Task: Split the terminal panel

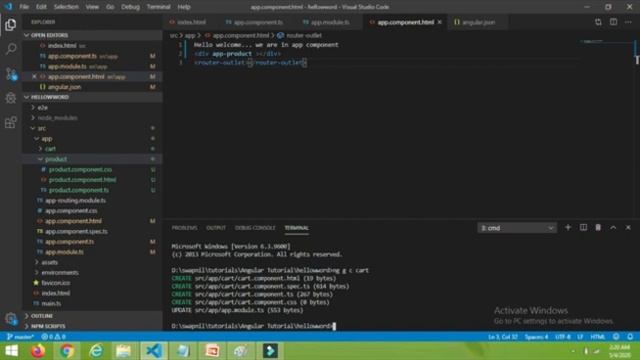Action: 583,227
